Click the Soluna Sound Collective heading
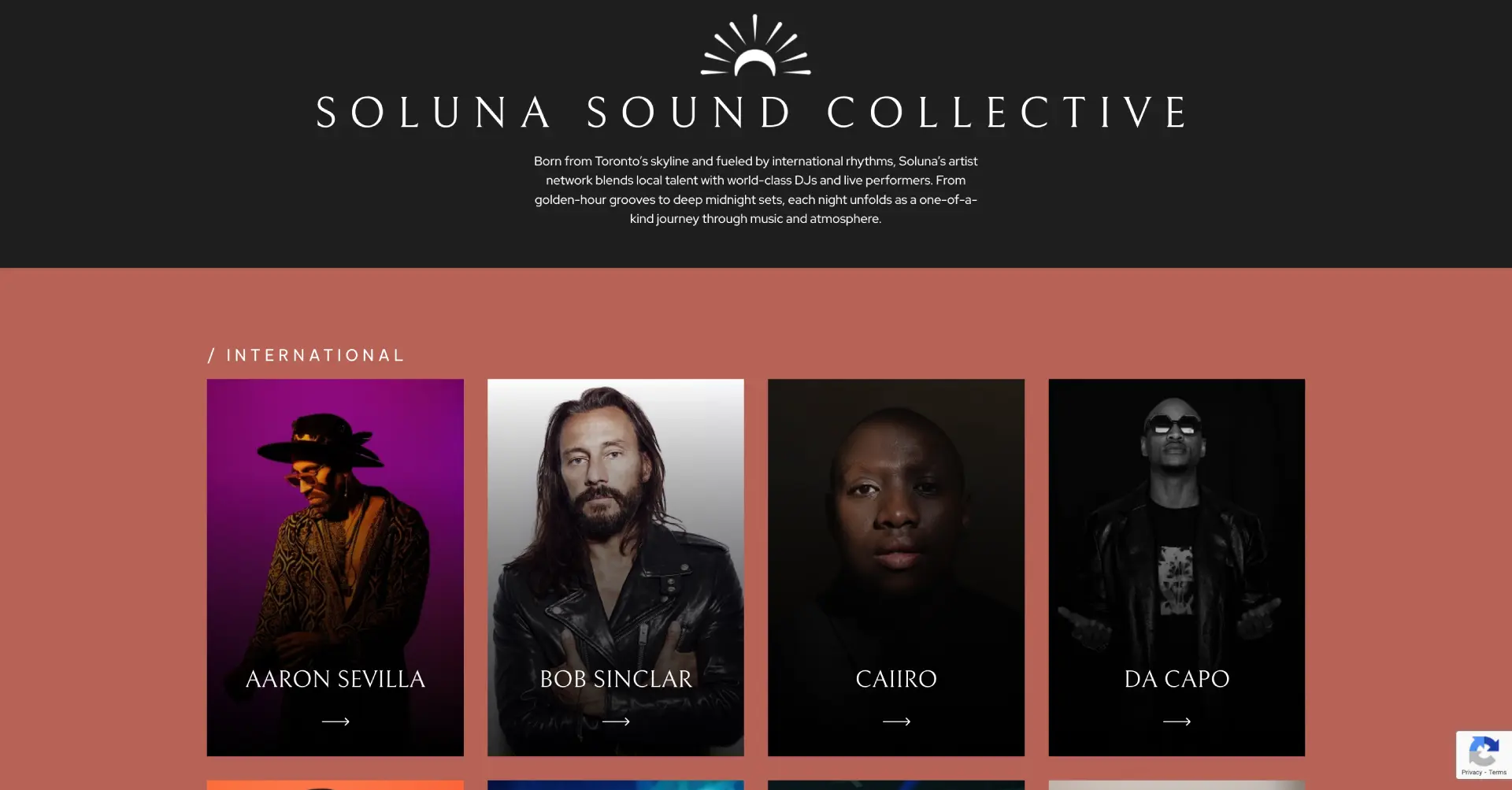 tap(754, 112)
